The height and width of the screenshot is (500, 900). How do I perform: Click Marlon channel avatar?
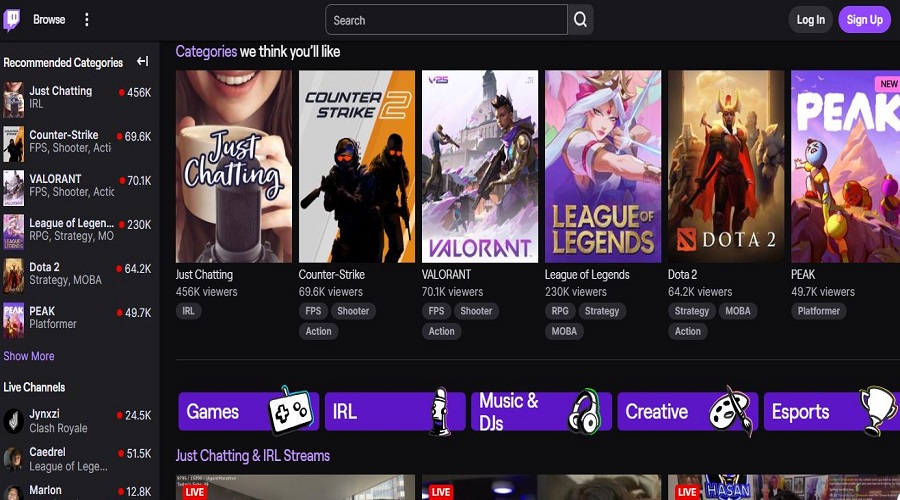click(13, 493)
